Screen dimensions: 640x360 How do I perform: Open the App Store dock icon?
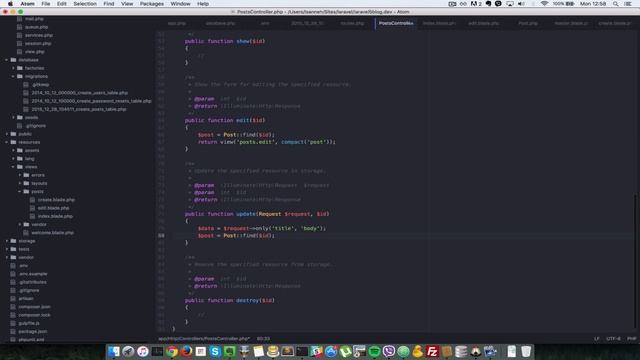coord(331,351)
